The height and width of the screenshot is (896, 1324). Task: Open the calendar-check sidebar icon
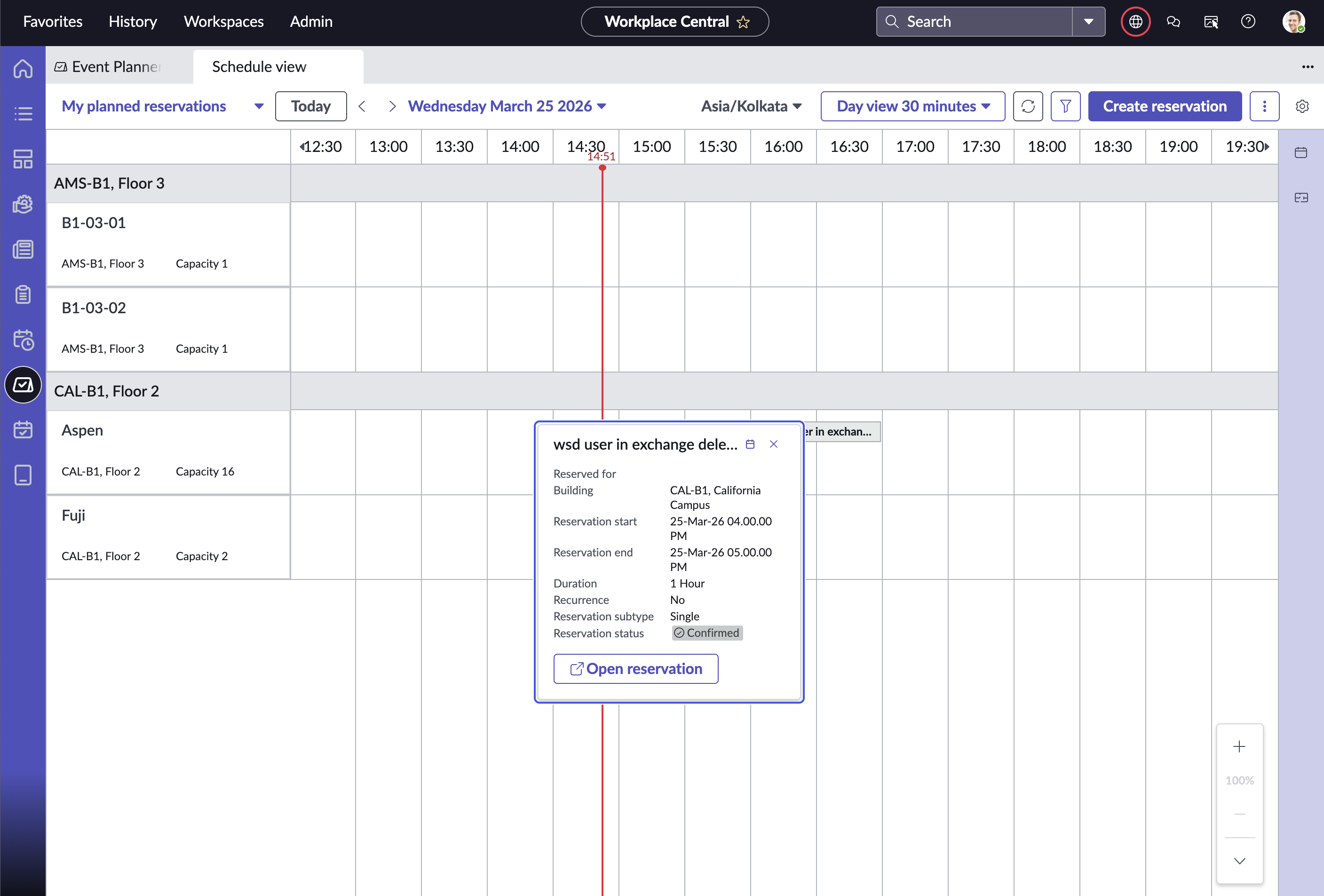[x=23, y=429]
